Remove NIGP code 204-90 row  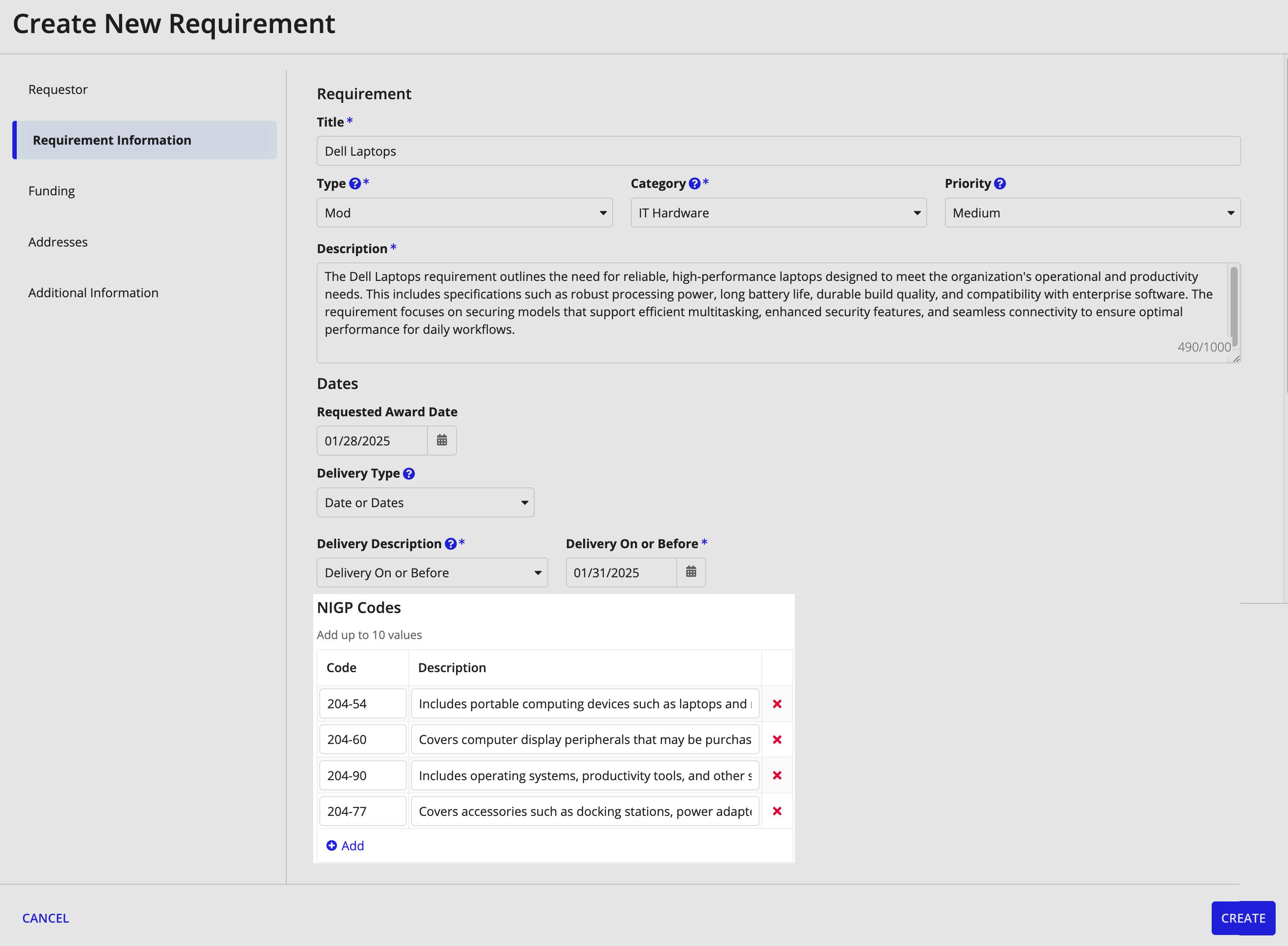777,775
